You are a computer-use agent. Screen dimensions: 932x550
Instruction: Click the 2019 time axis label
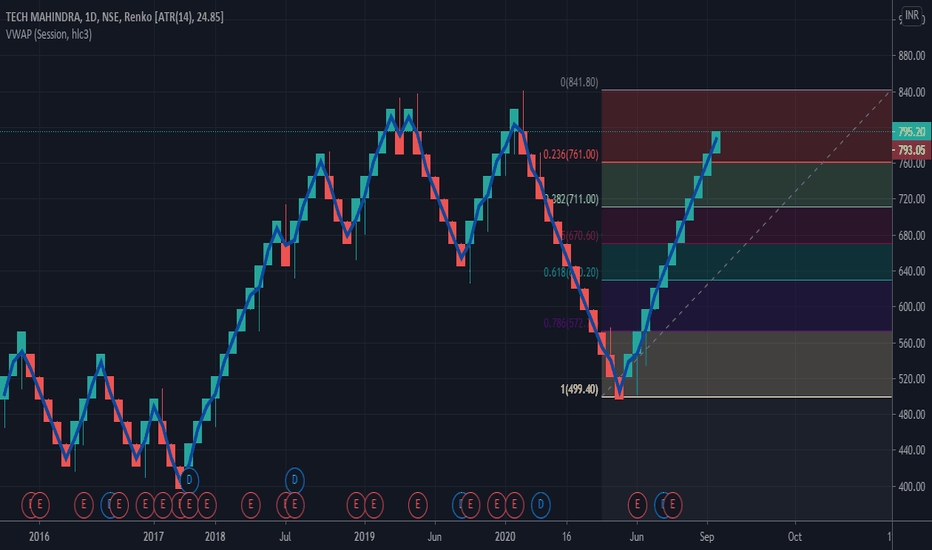pos(364,537)
